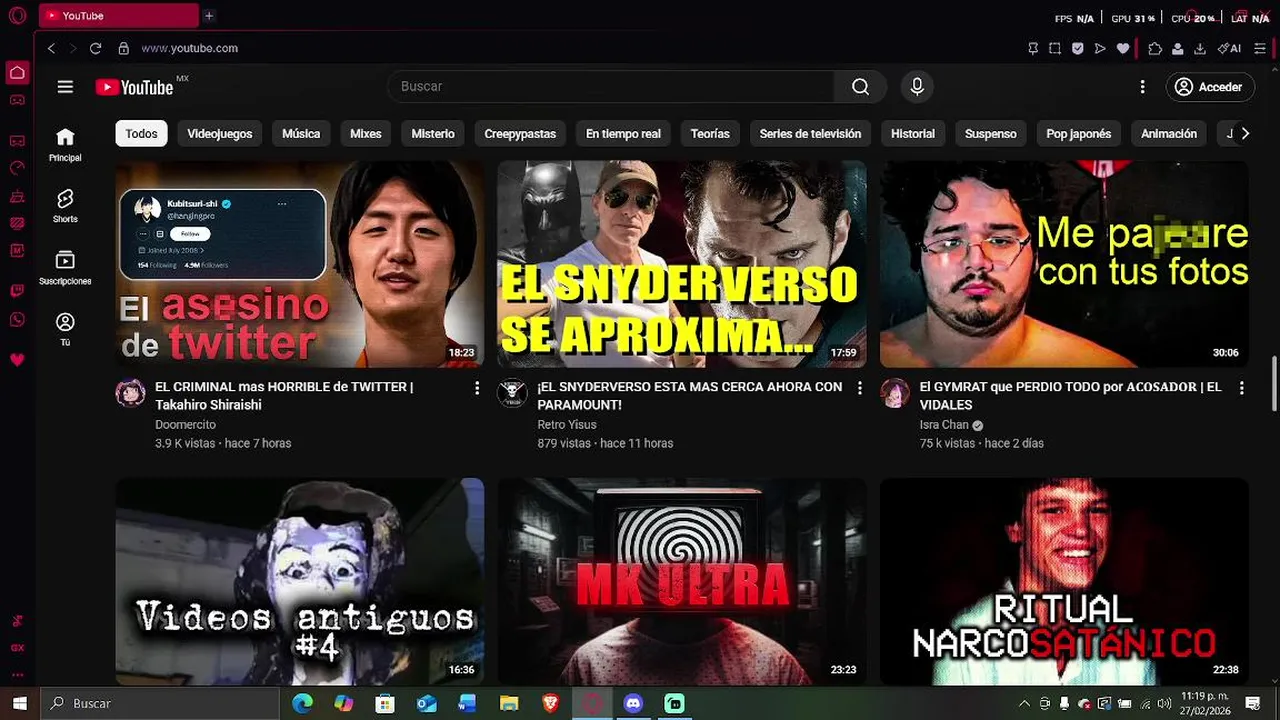Click the snapshot capture icon in toolbar

point(1055,48)
